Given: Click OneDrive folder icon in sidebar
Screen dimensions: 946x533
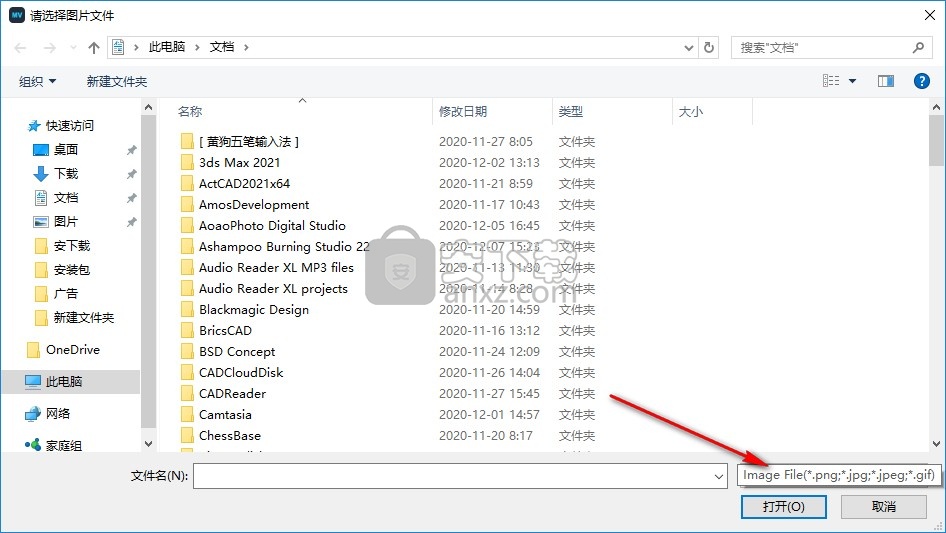Looking at the screenshot, I should [33, 350].
